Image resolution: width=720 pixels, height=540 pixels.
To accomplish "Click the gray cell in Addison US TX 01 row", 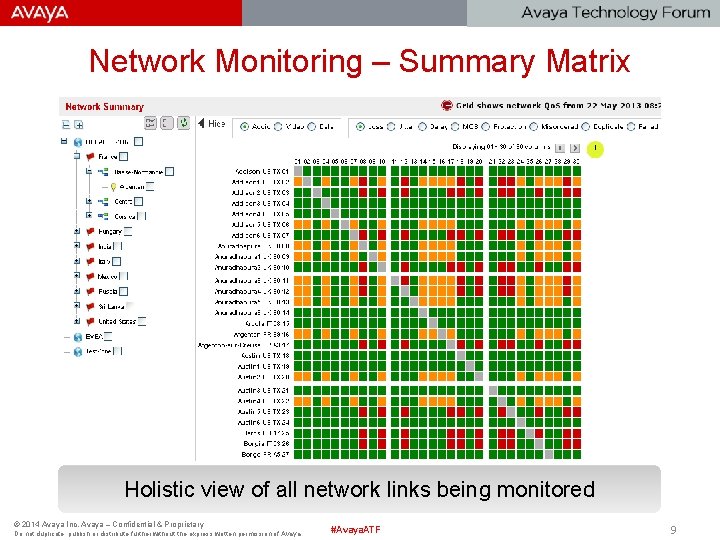I will (x=298, y=171).
